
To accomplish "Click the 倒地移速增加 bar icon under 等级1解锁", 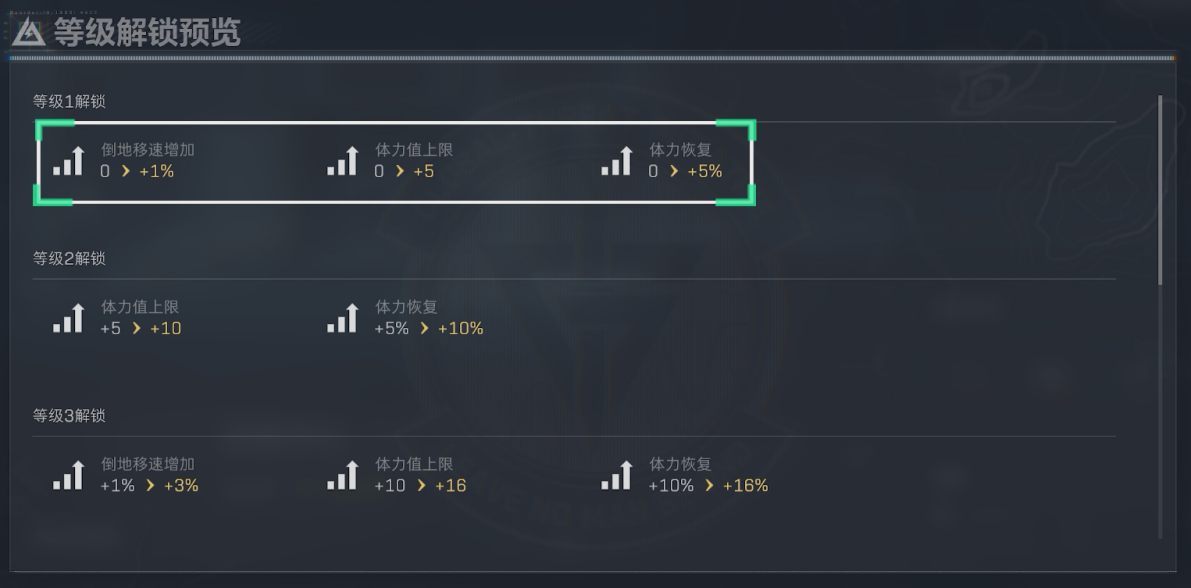I will point(68,161).
